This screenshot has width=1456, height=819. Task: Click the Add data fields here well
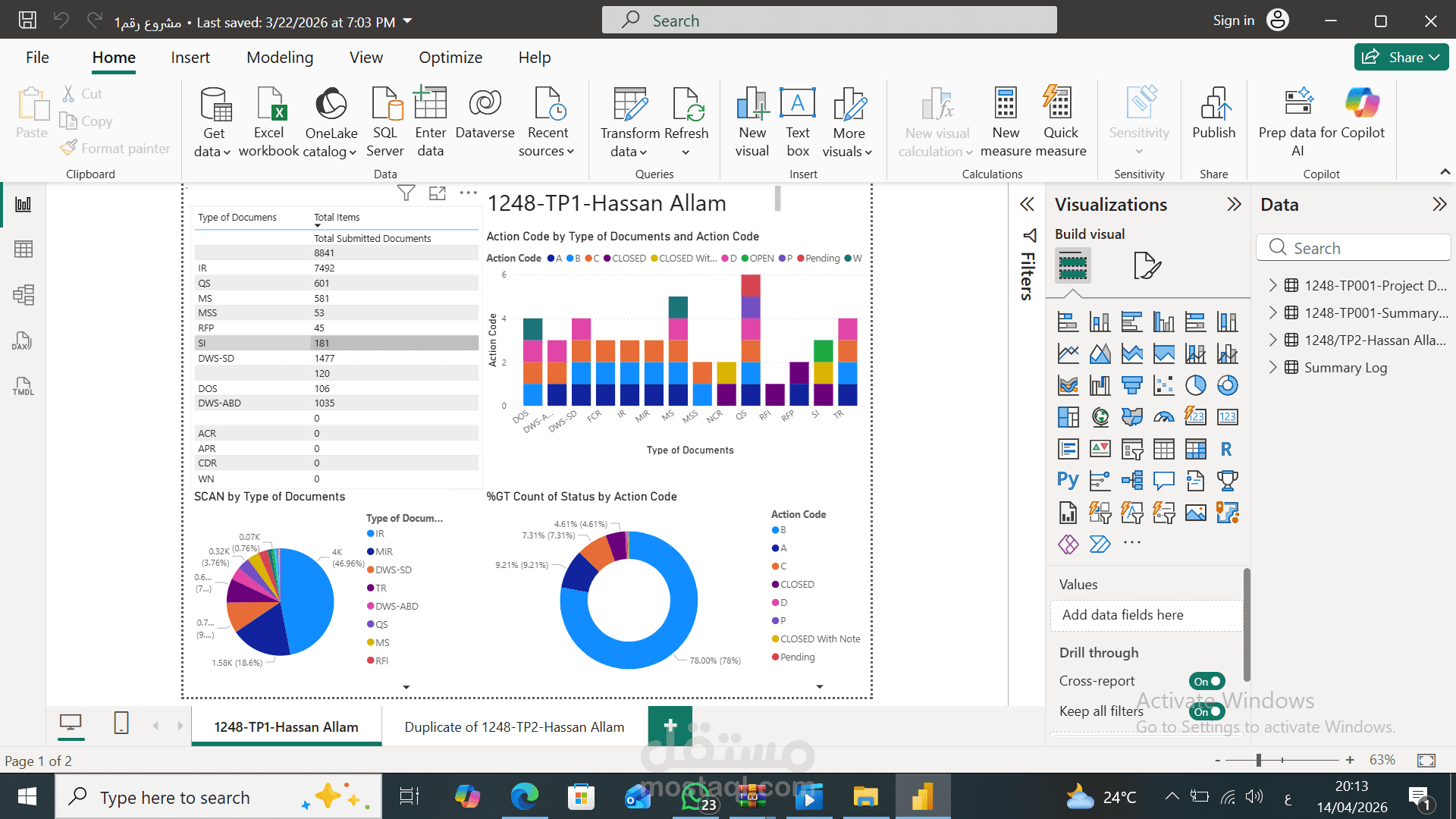tap(1147, 615)
